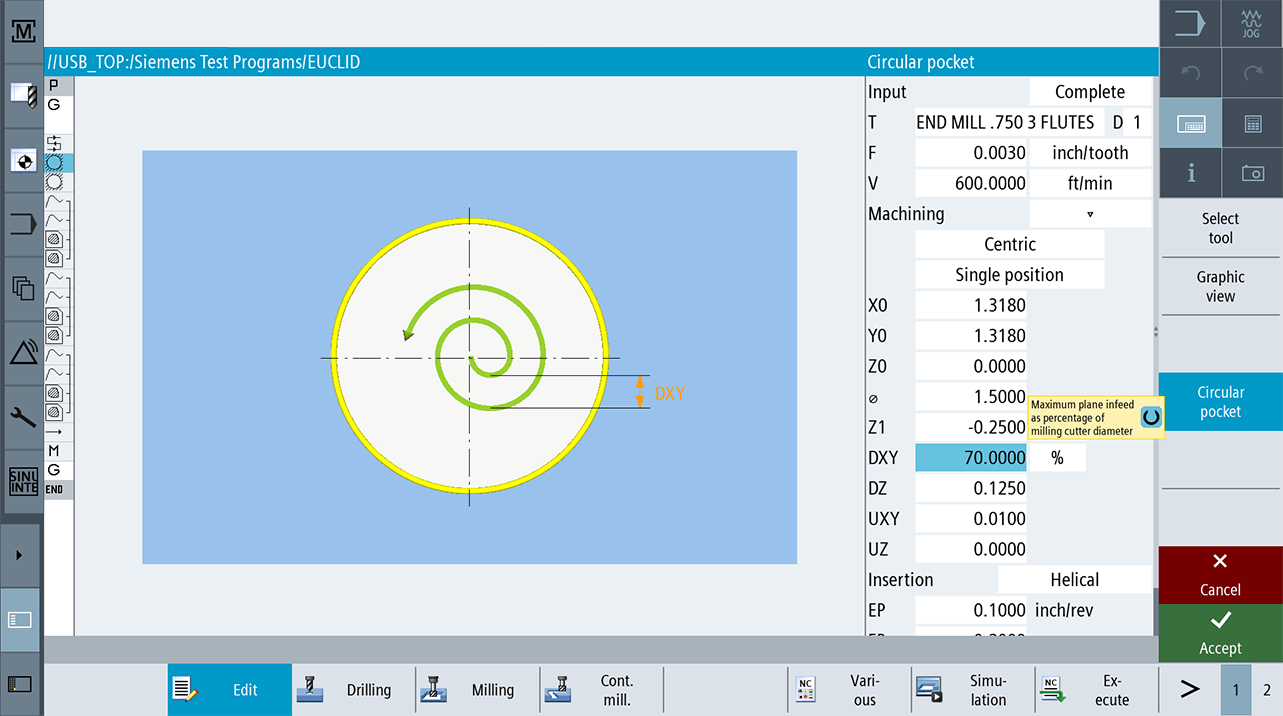Click the Execute softkey
The width and height of the screenshot is (1283, 716).
coord(1097,690)
